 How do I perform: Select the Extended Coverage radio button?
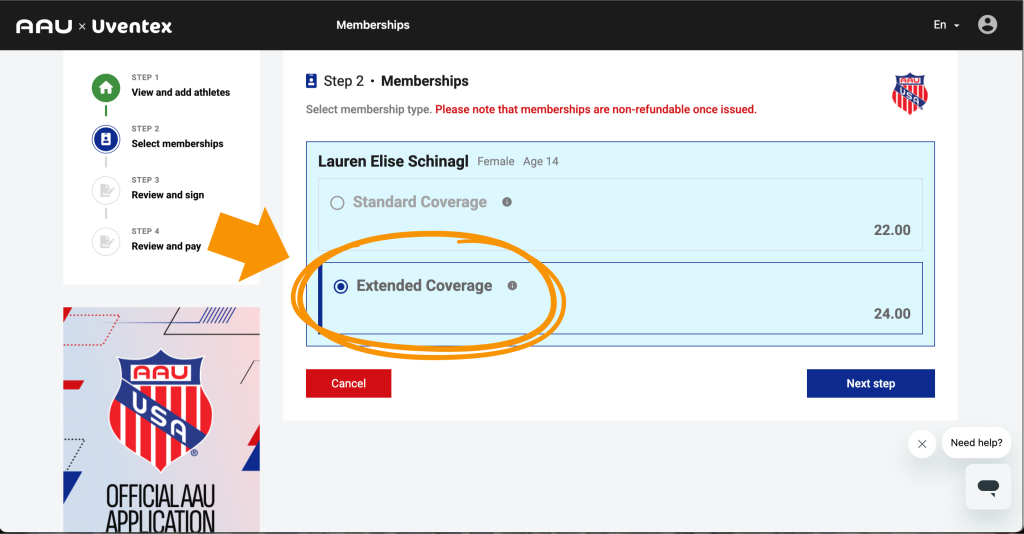click(341, 287)
